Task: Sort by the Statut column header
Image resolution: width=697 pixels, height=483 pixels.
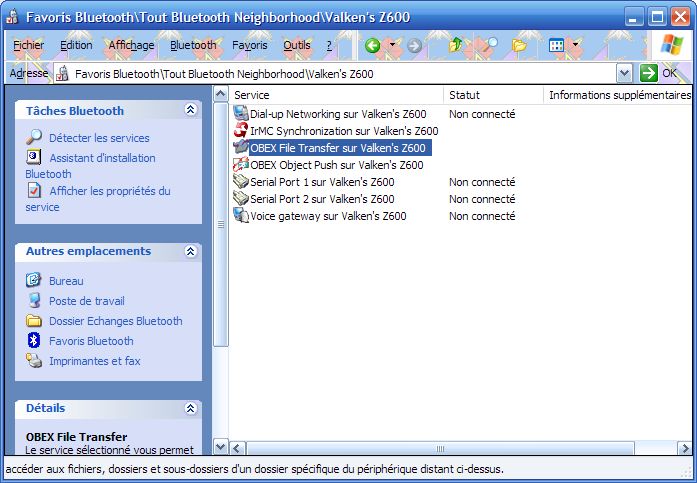Action: 493,95
